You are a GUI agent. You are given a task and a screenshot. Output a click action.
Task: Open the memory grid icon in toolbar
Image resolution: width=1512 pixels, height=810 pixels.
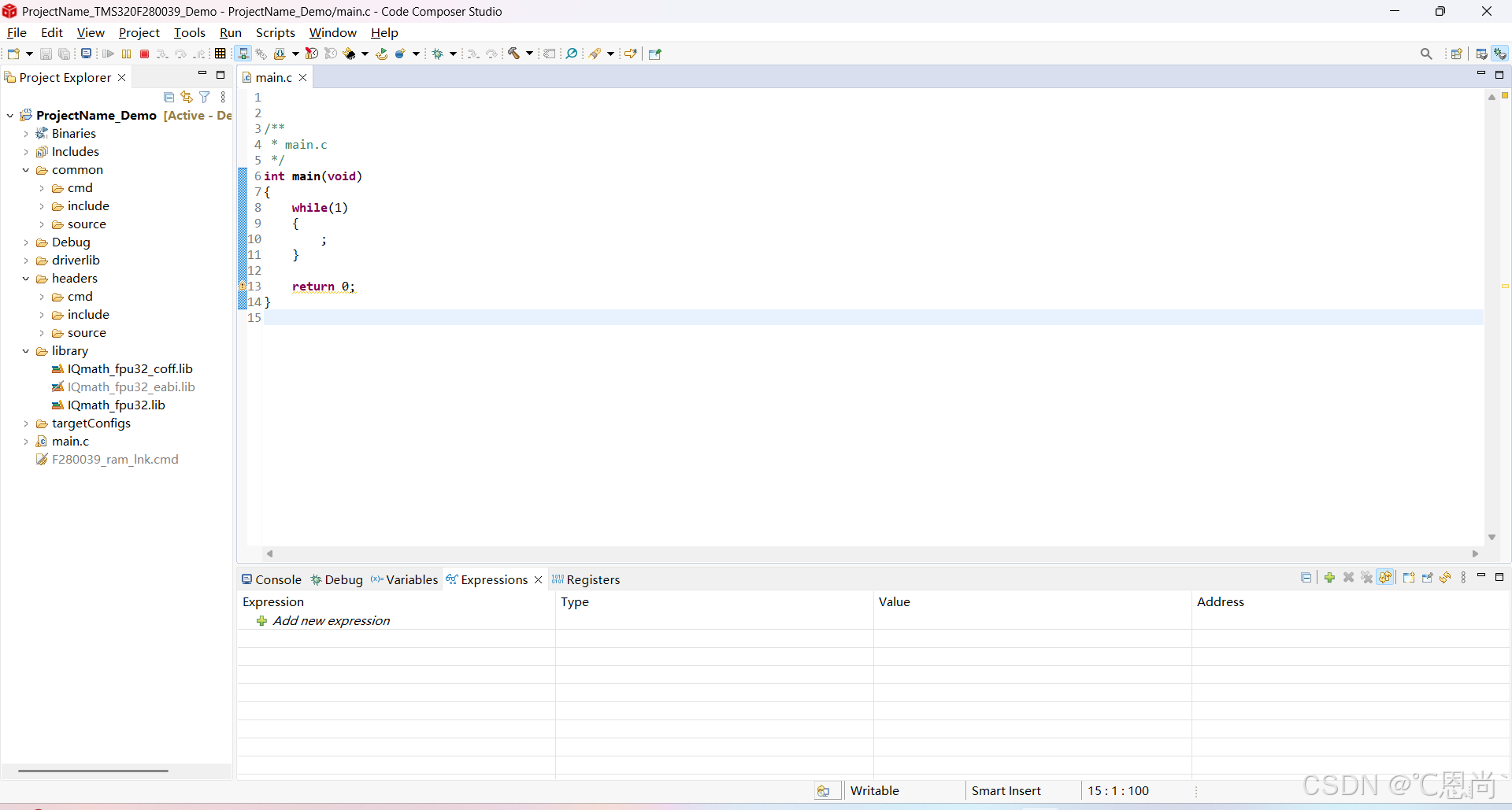pos(220,54)
